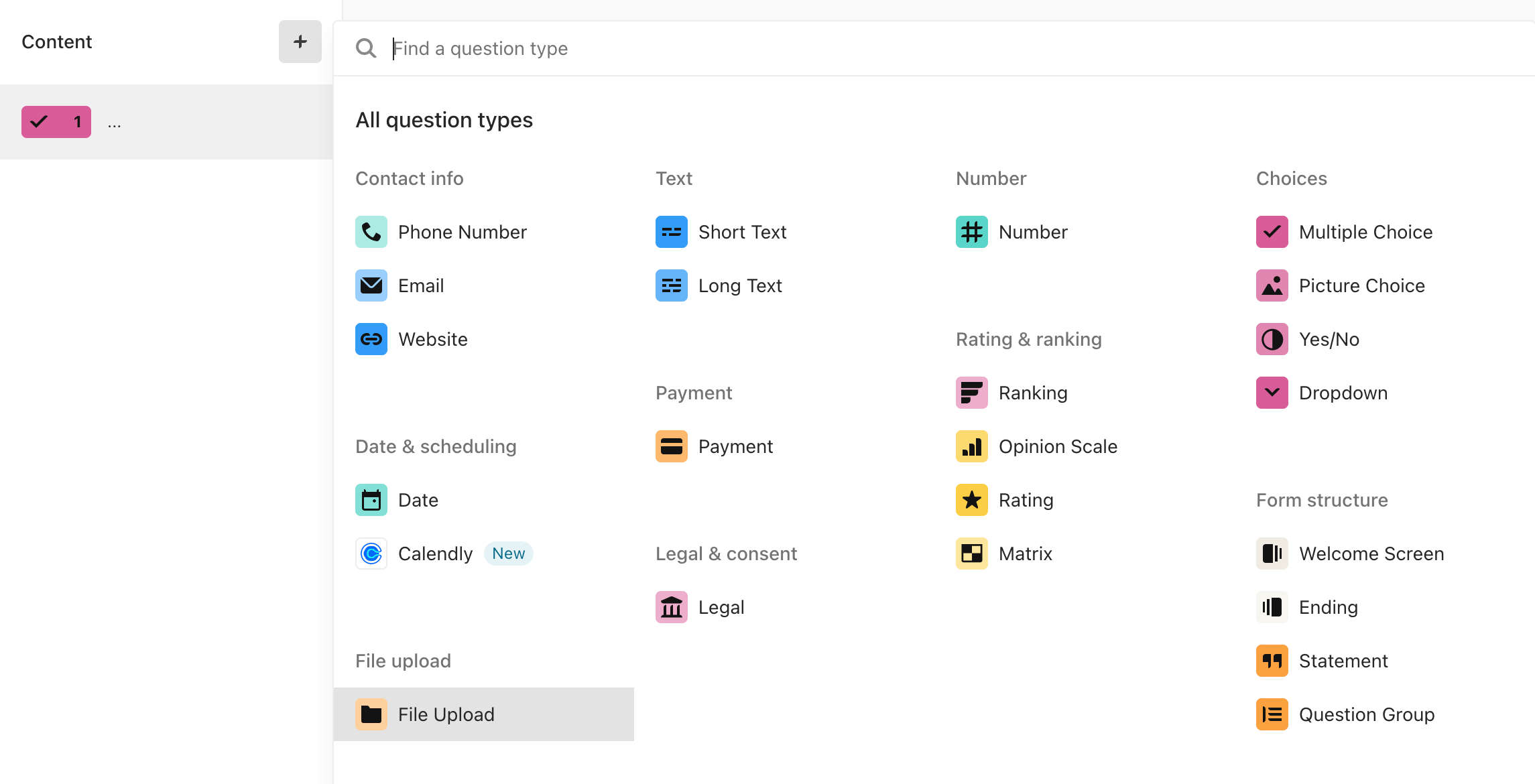Pick the Website link icon
Image resolution: width=1535 pixels, height=784 pixels.
pyautogui.click(x=371, y=339)
